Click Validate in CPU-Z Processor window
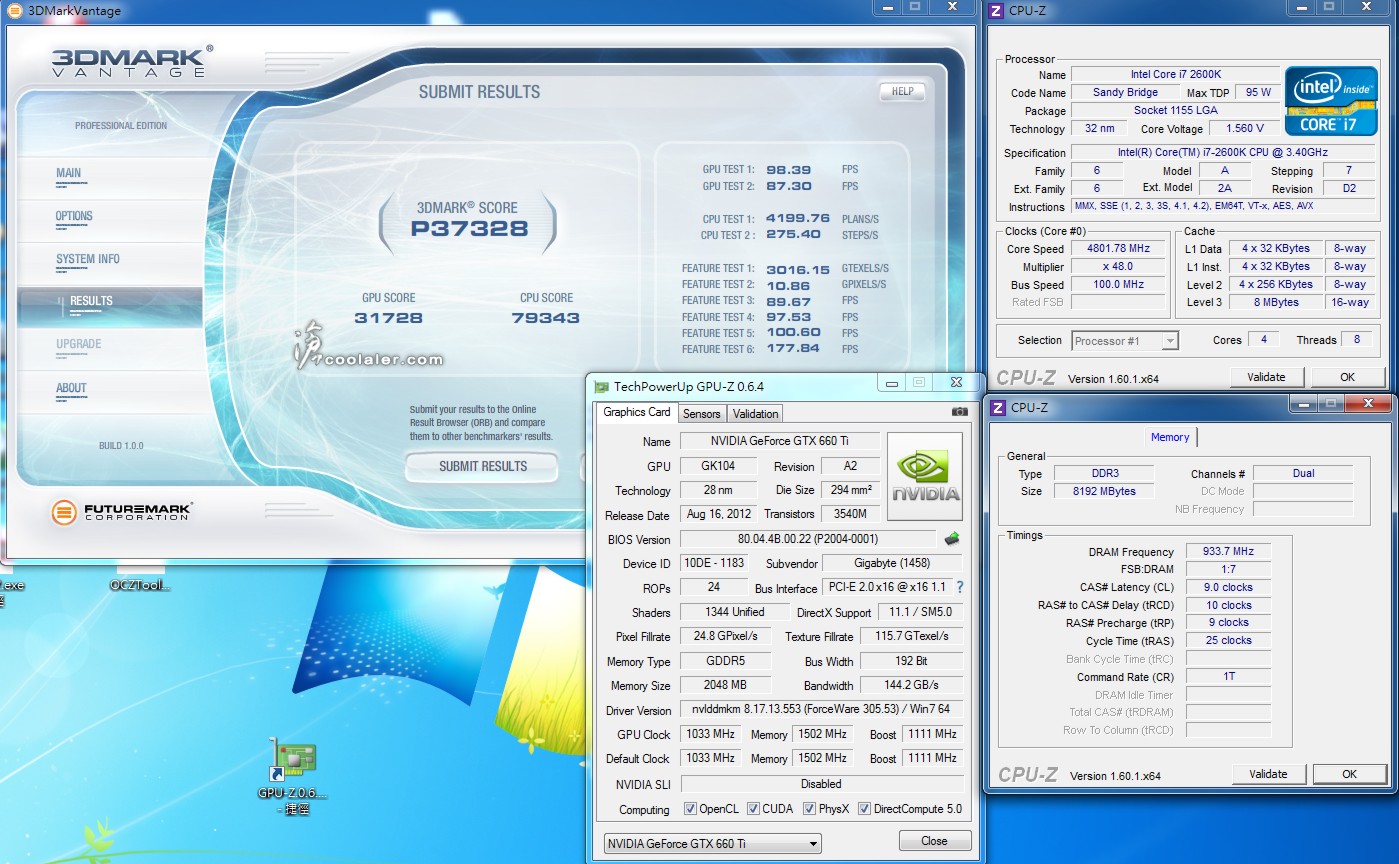This screenshot has height=864, width=1399. point(1266,377)
